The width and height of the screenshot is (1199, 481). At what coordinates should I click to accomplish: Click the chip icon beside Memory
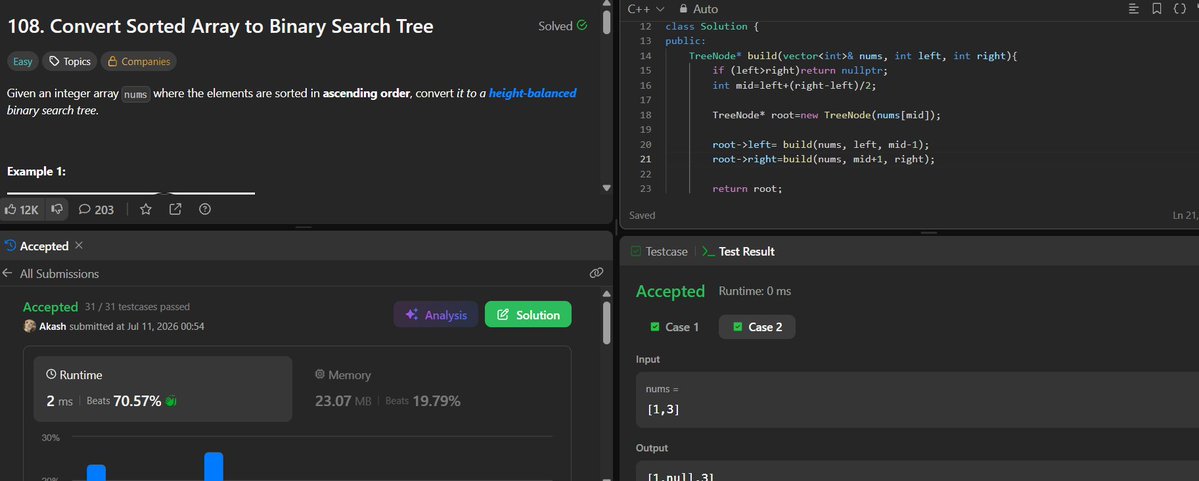pyautogui.click(x=320, y=375)
